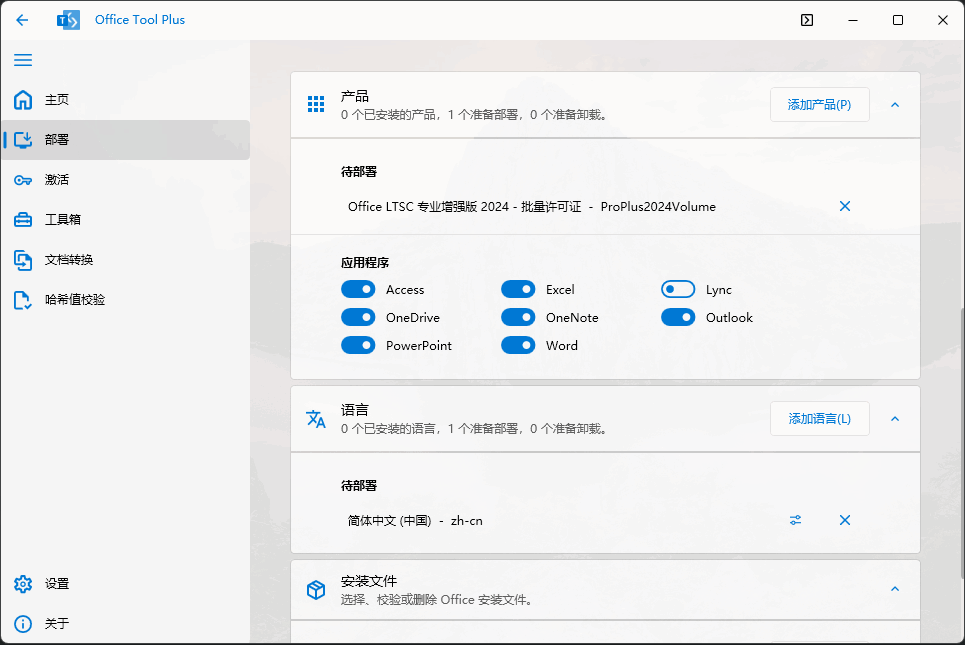Collapse the 语言 section chevron

(894, 419)
